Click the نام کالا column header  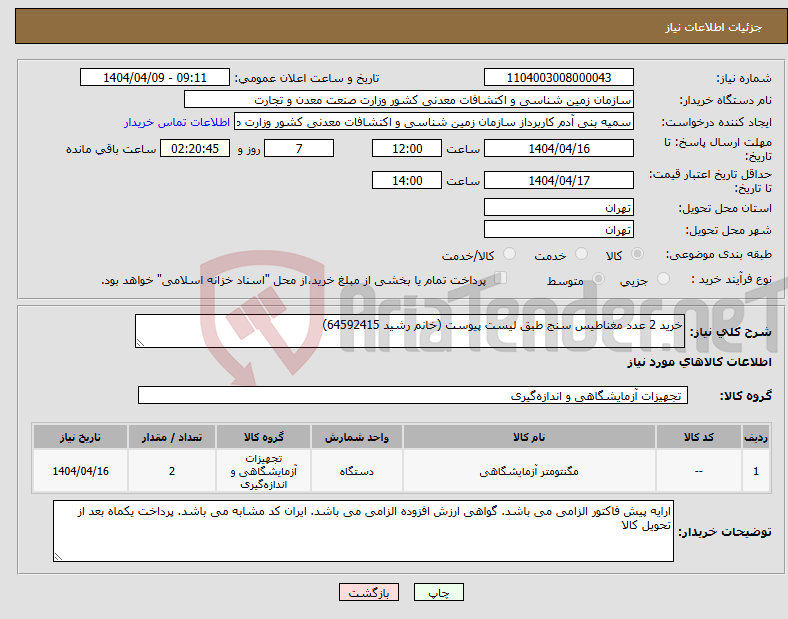tap(529, 437)
